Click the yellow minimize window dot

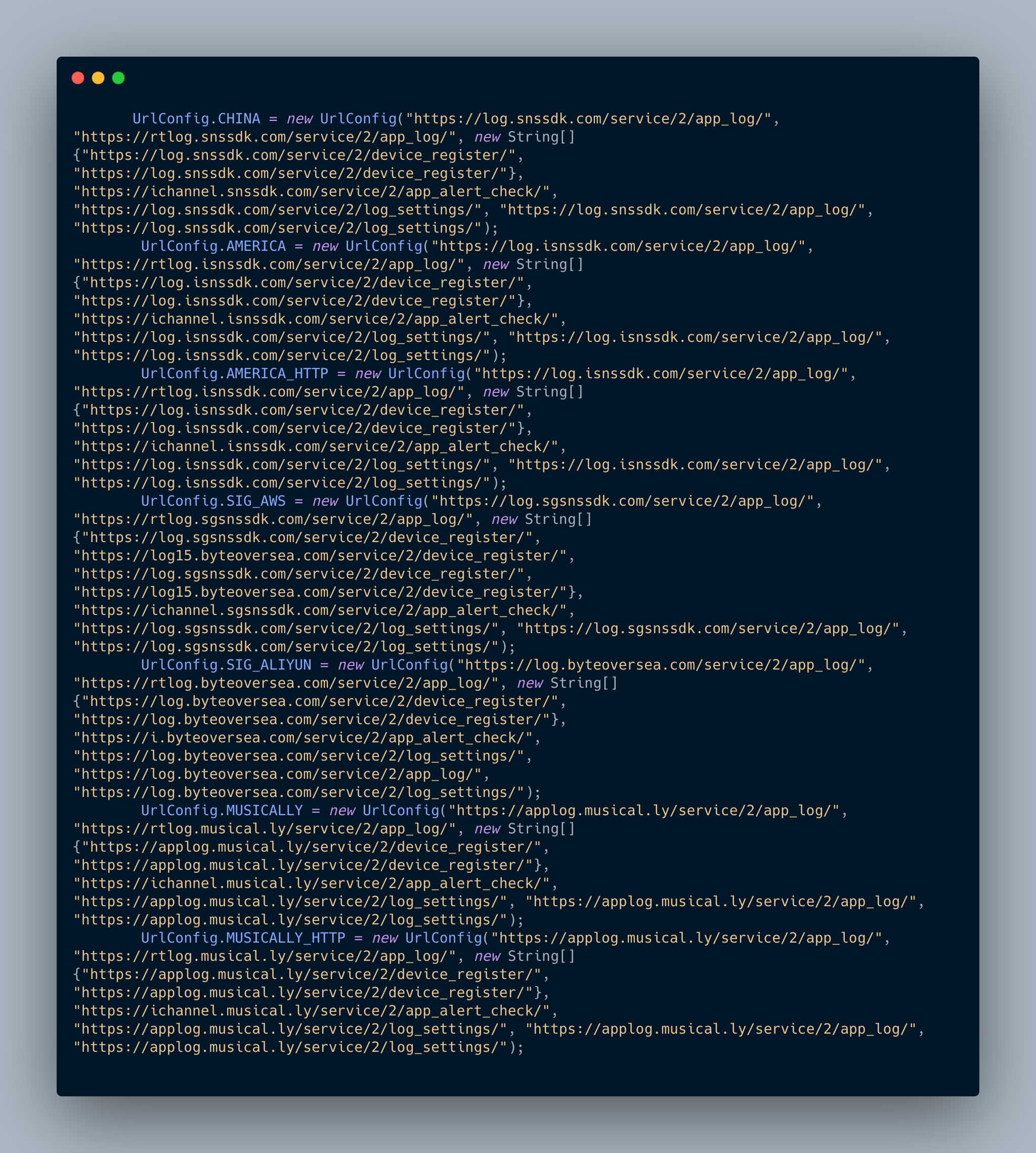click(98, 78)
